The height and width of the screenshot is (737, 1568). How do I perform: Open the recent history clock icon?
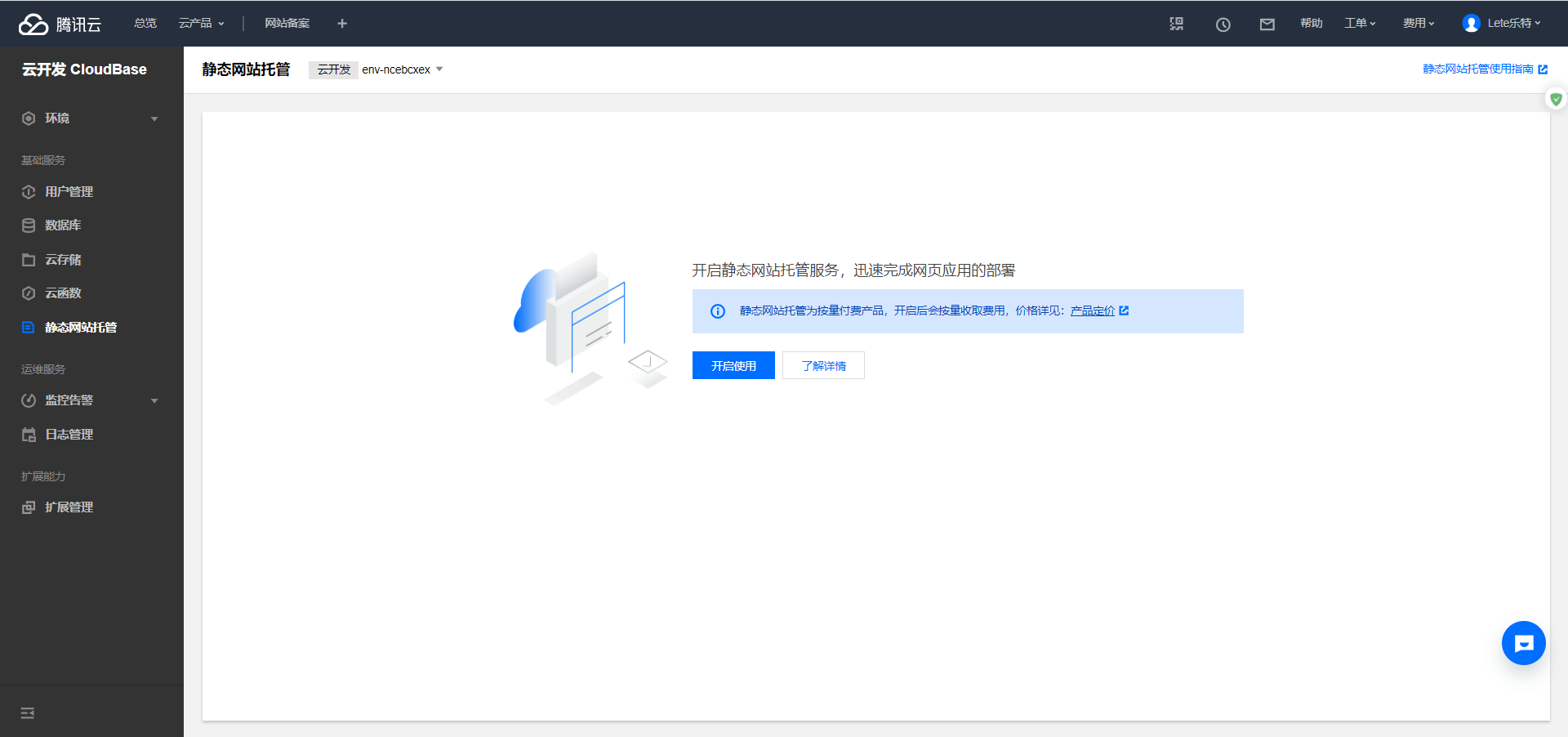tap(1223, 25)
